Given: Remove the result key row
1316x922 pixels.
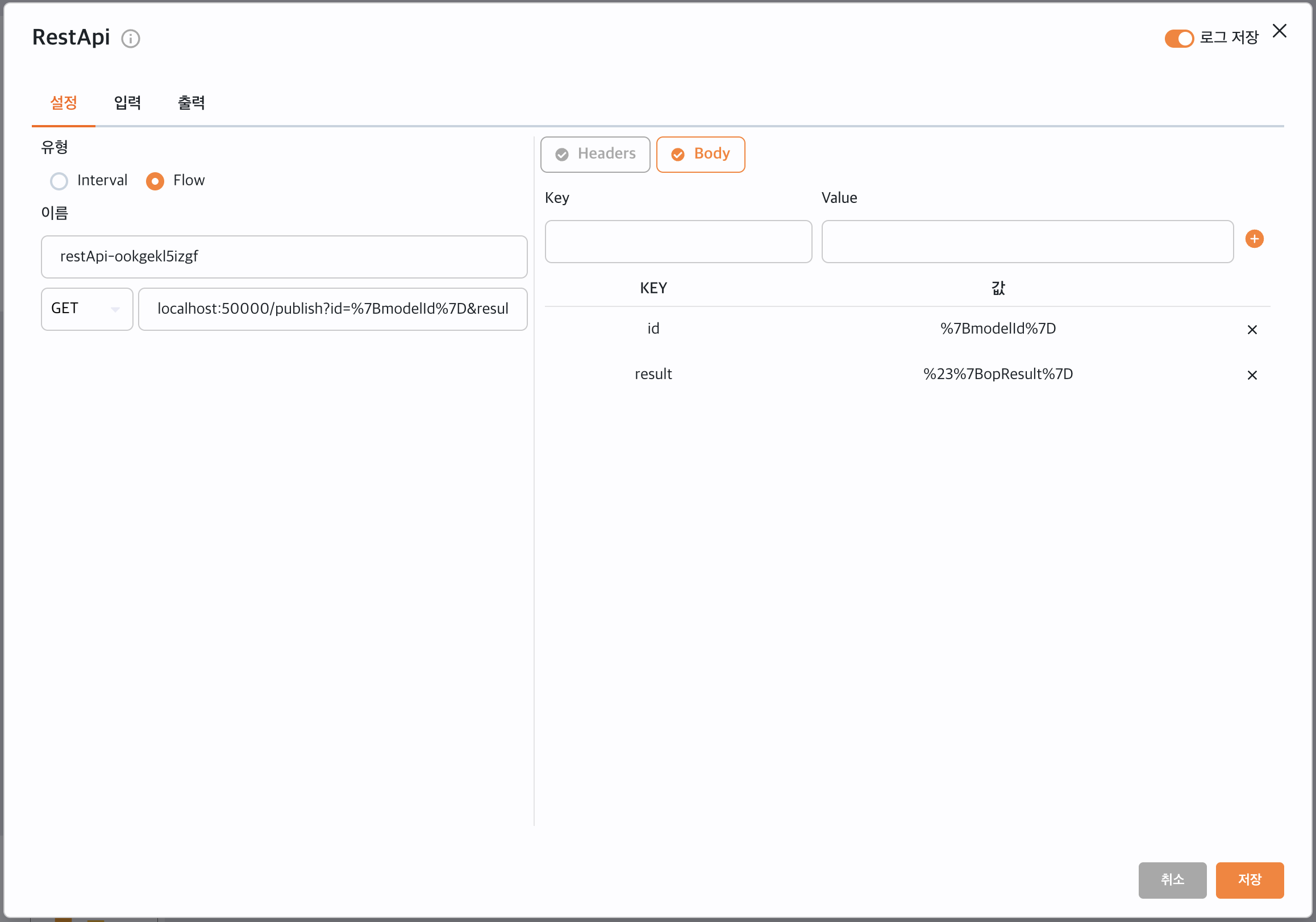Looking at the screenshot, I should [x=1252, y=375].
